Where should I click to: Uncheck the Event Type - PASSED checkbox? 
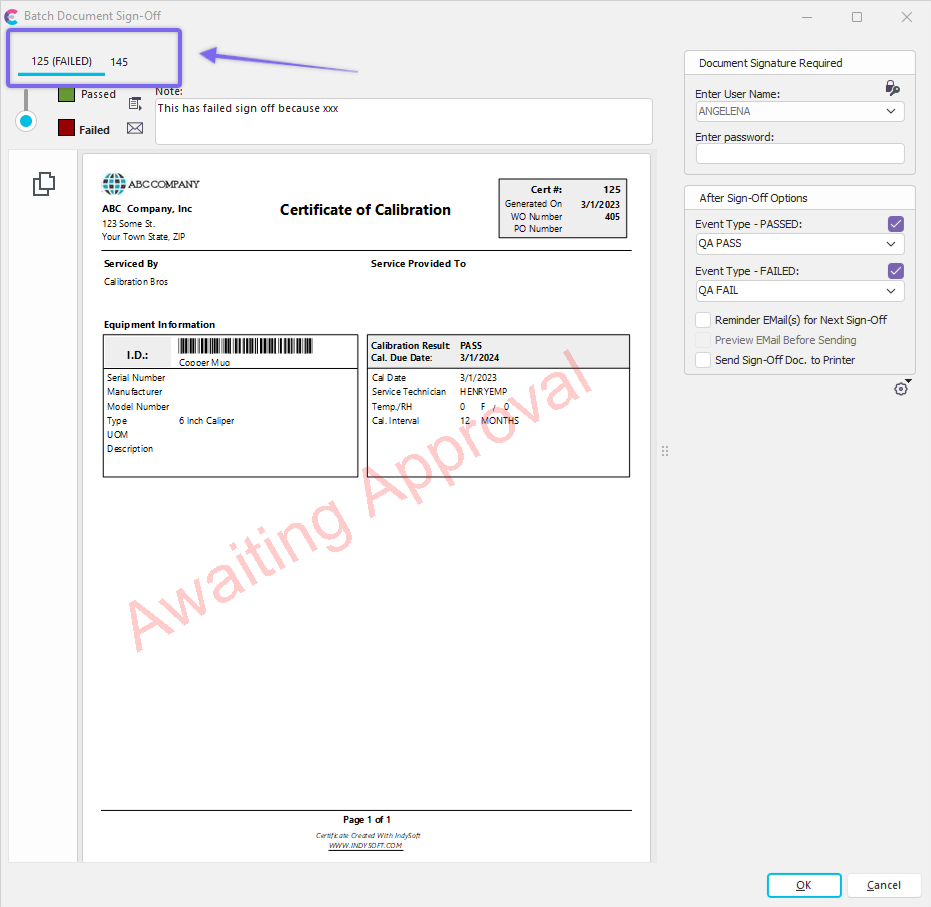point(896,224)
